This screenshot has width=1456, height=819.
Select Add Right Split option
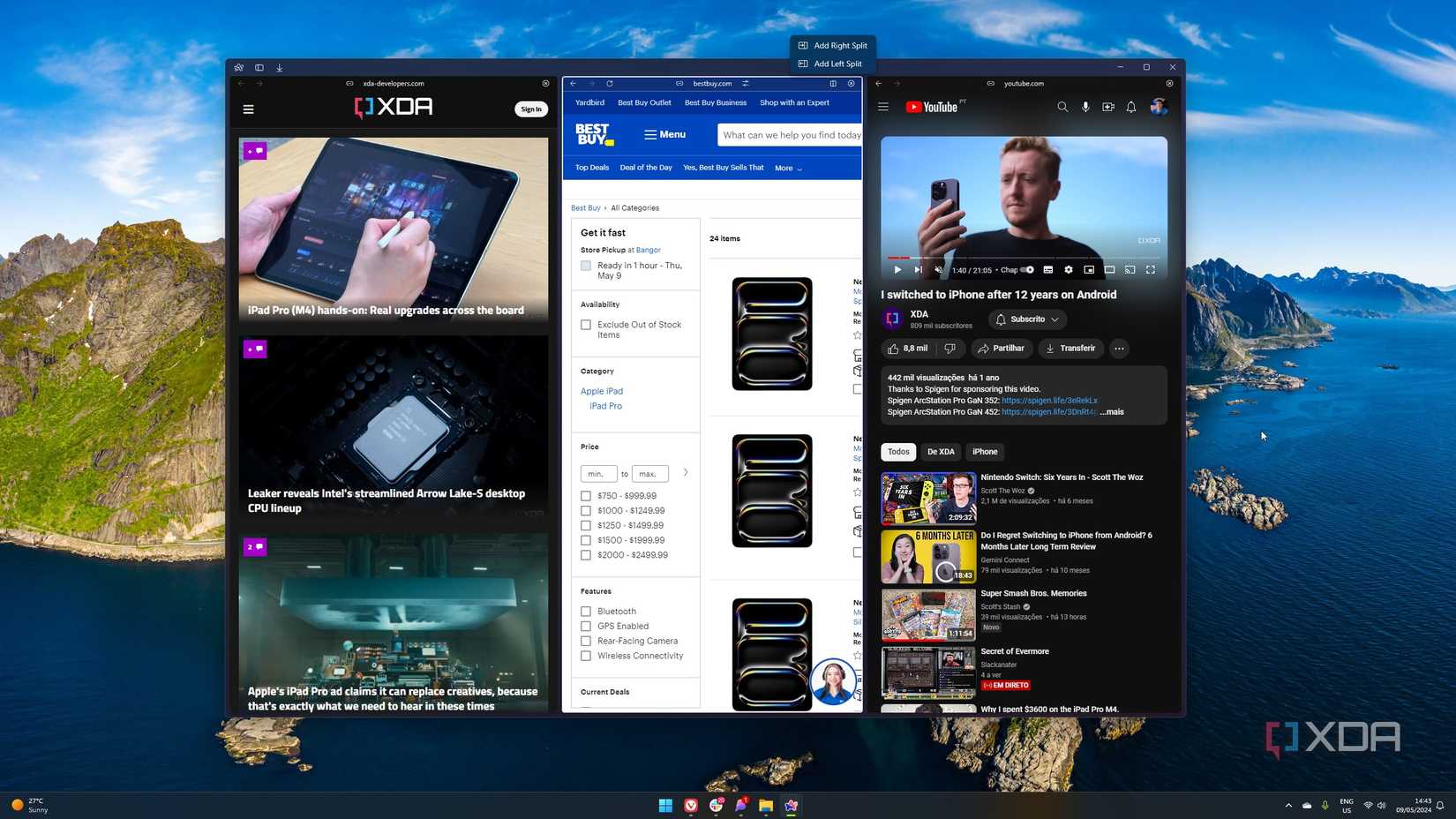[x=832, y=46]
